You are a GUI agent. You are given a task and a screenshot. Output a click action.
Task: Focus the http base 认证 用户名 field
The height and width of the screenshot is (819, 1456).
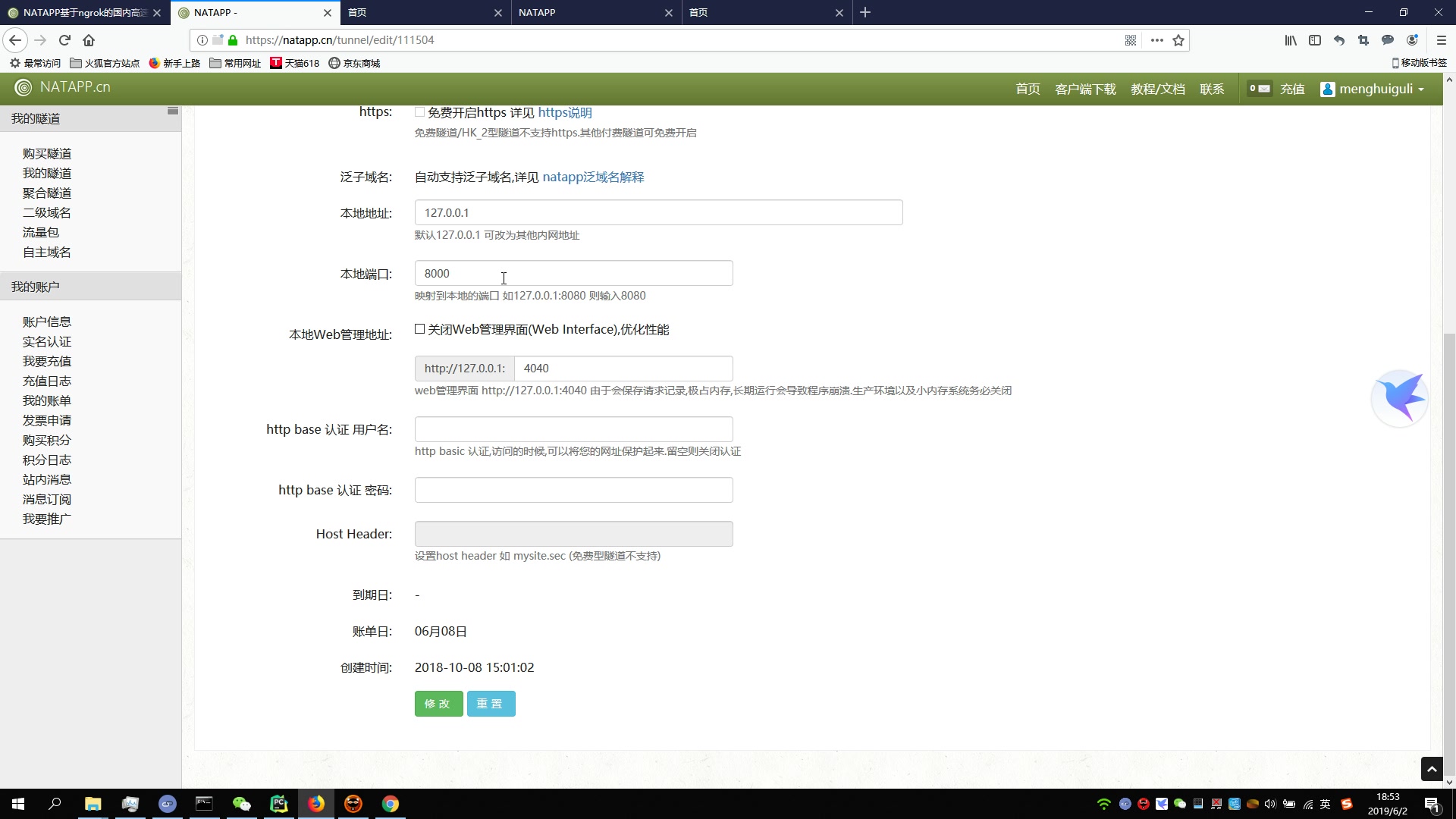[573, 429]
